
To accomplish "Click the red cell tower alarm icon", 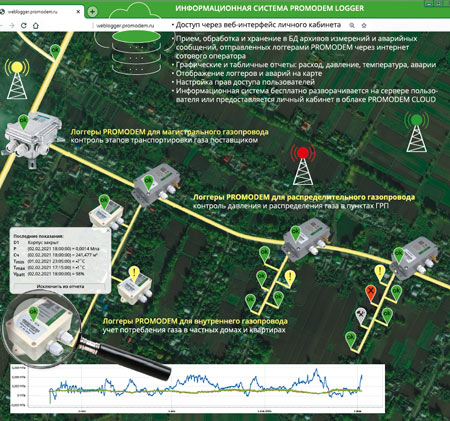I will (303, 165).
